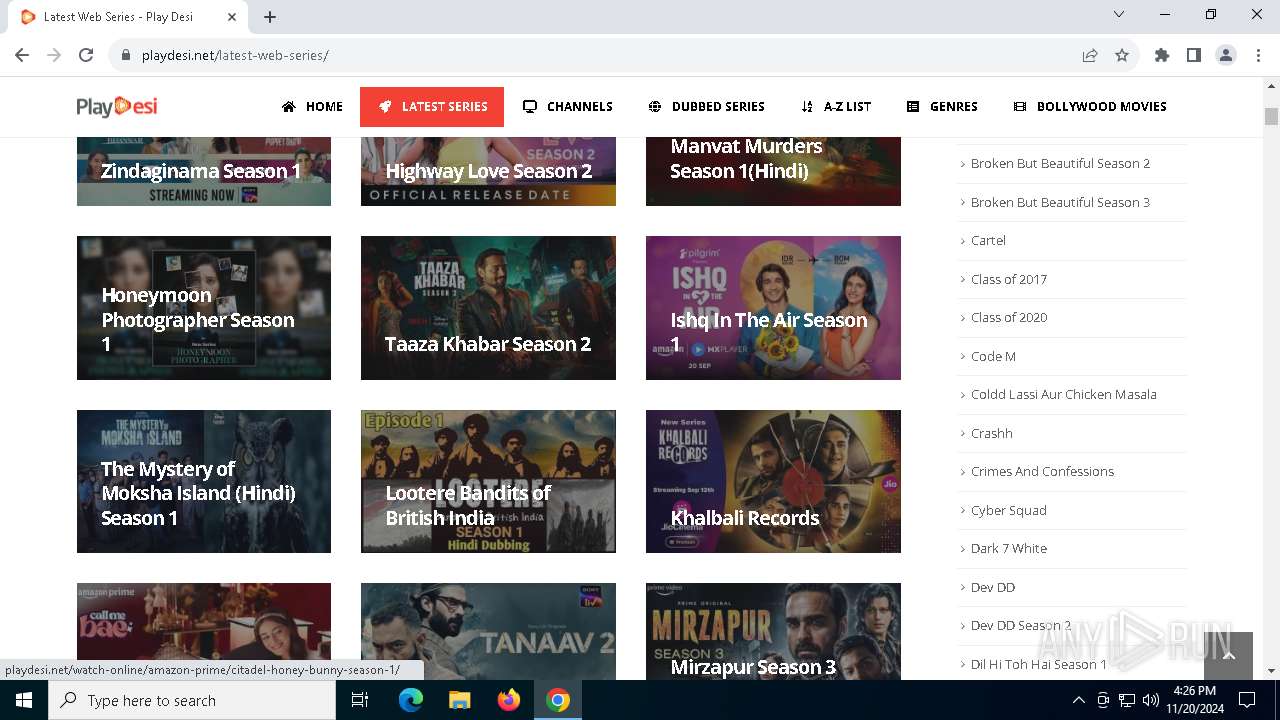Open the volume speaker tray icon
The height and width of the screenshot is (720, 1280).
coord(1151,700)
